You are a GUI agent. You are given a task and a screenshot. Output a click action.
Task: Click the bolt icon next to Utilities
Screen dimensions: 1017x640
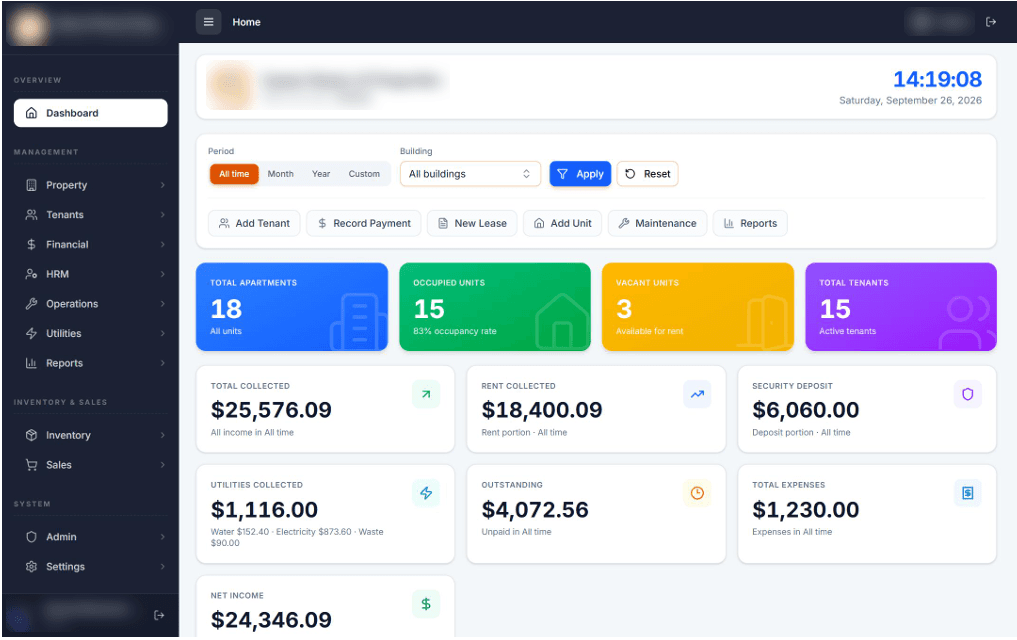[x=31, y=334]
